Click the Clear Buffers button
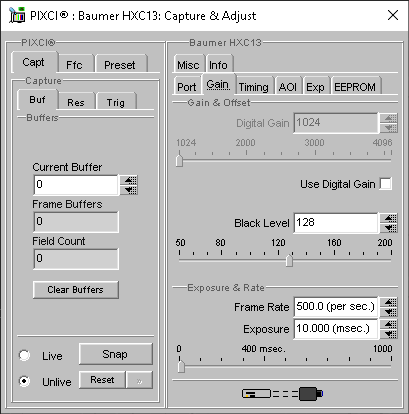 point(76,289)
